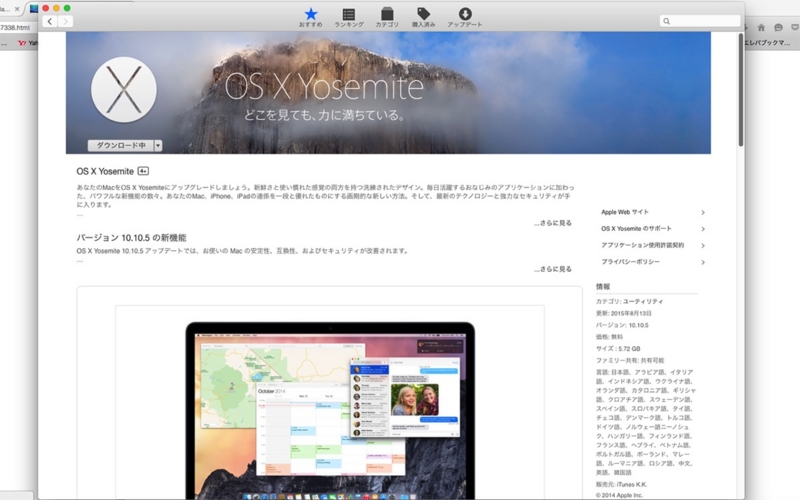
Task: Click the vertical scrollbar of App Store window
Action: (x=740, y=90)
